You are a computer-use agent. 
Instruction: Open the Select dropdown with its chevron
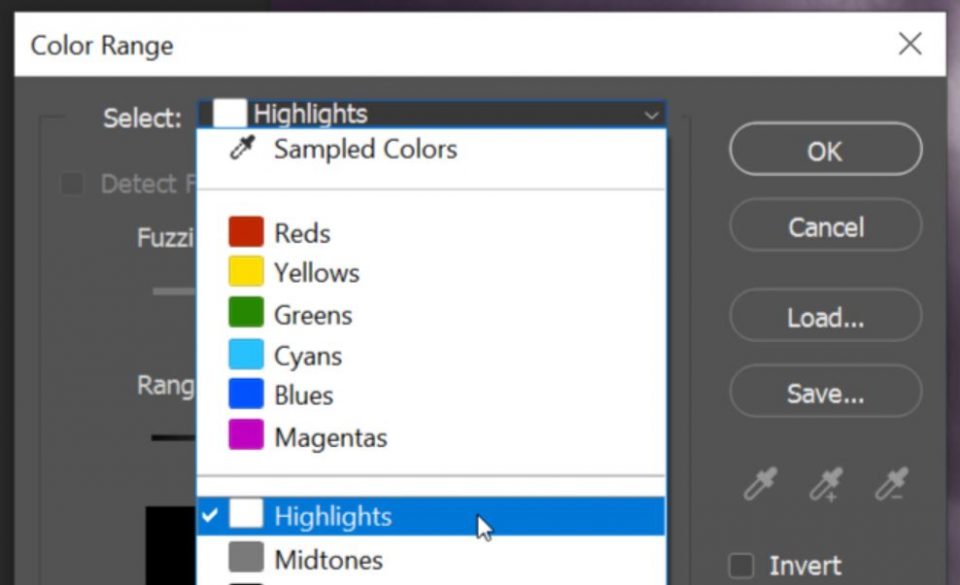[x=651, y=113]
